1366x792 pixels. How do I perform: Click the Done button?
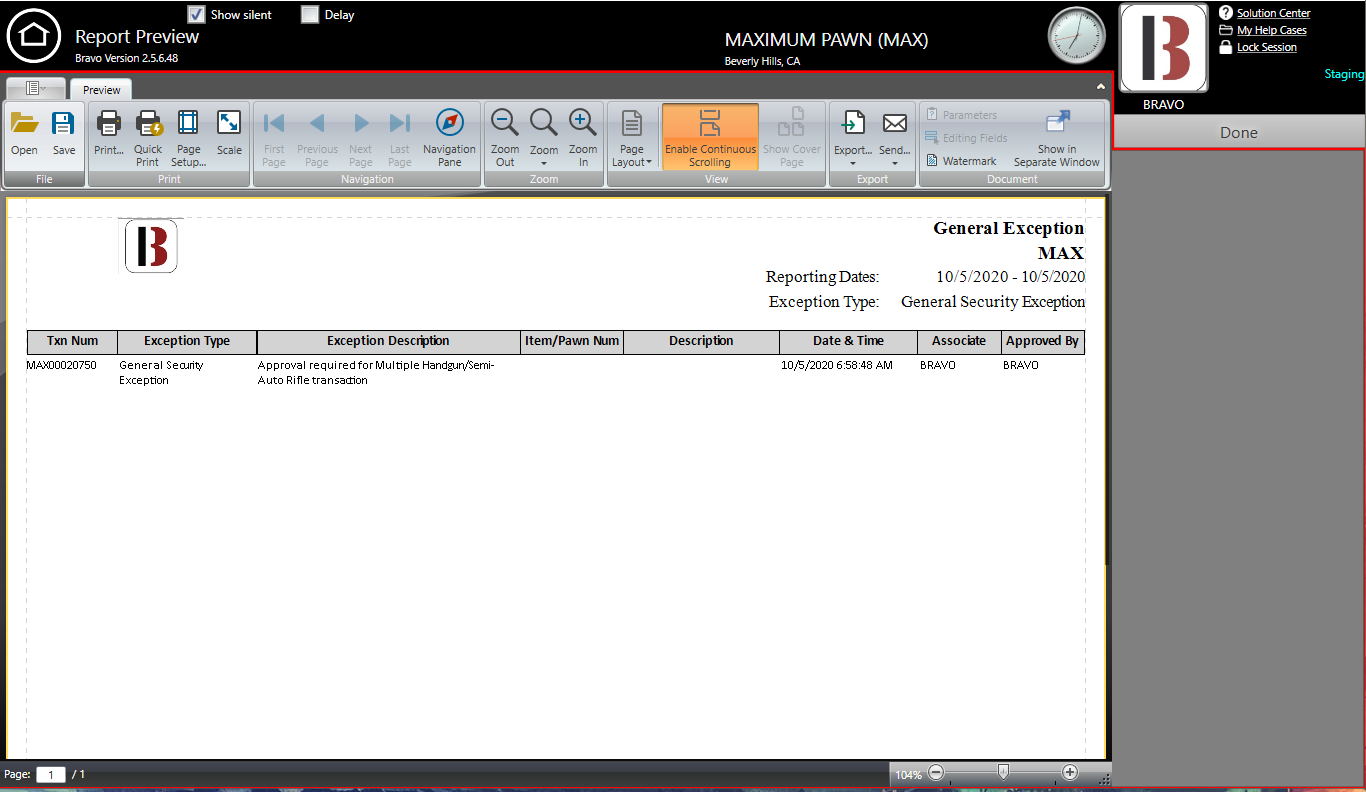1238,133
